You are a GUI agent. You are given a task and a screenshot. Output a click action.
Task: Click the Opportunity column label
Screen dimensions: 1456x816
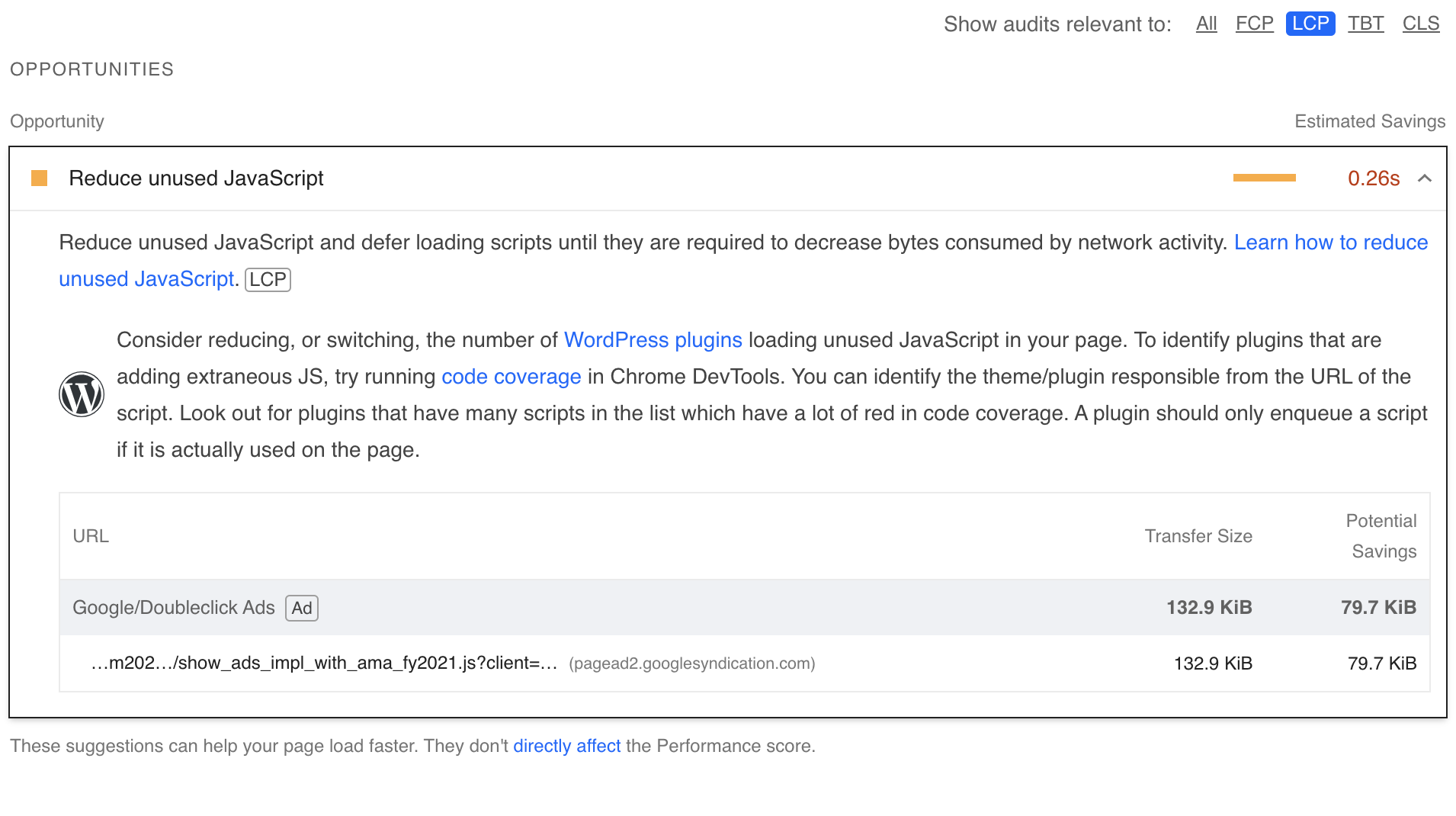(x=56, y=121)
